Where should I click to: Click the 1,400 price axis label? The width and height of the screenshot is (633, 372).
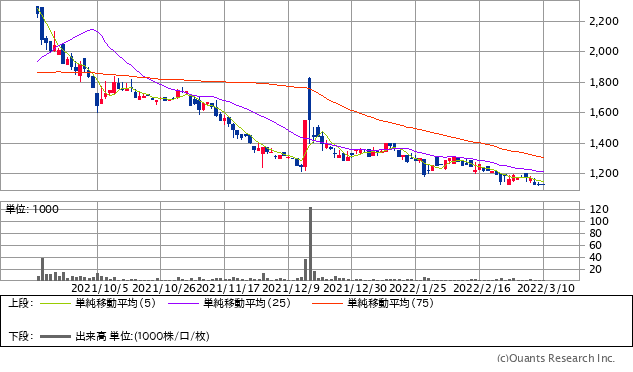pyautogui.click(x=604, y=143)
